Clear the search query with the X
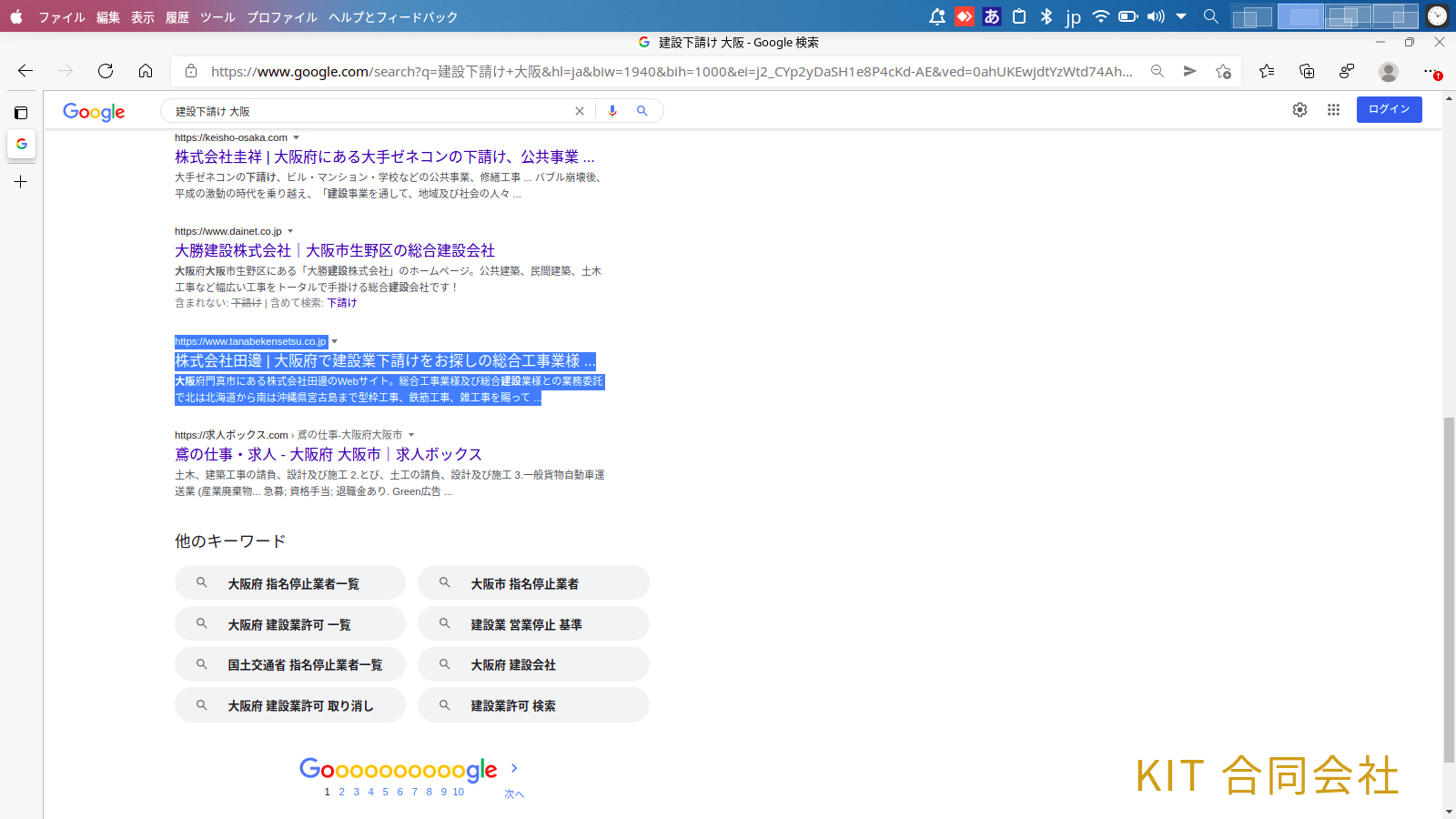This screenshot has height=819, width=1456. (x=580, y=110)
